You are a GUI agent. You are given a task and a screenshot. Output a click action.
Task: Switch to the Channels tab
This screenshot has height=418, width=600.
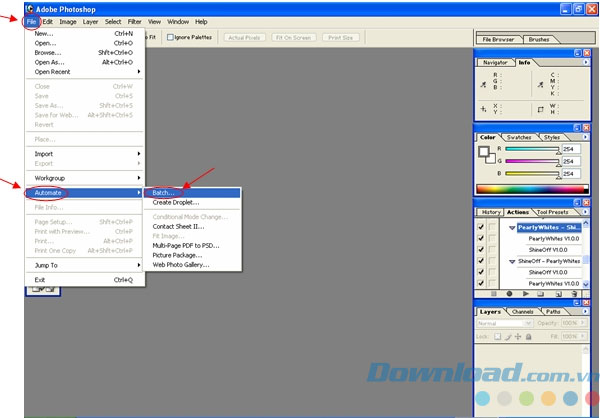tap(523, 312)
